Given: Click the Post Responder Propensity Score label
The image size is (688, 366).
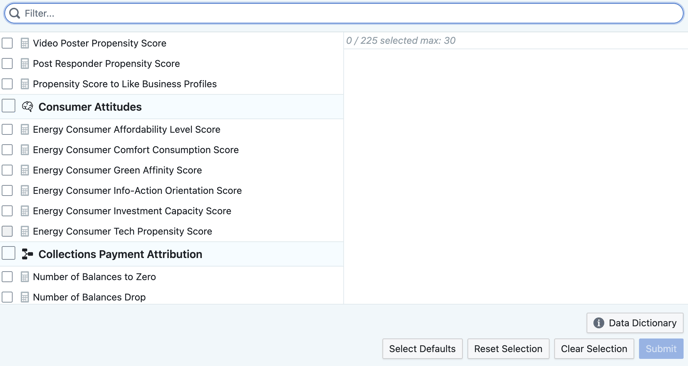Looking at the screenshot, I should click(106, 64).
